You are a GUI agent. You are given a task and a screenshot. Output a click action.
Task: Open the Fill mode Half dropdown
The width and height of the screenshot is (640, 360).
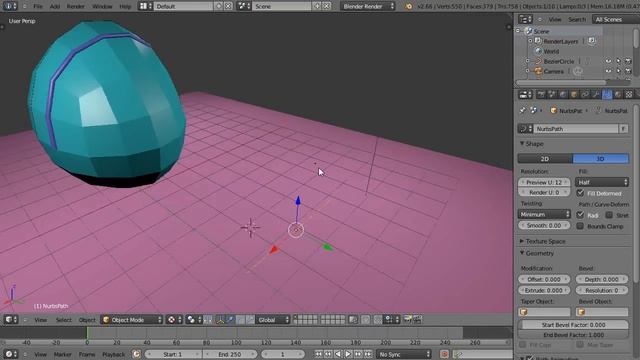pyautogui.click(x=602, y=182)
